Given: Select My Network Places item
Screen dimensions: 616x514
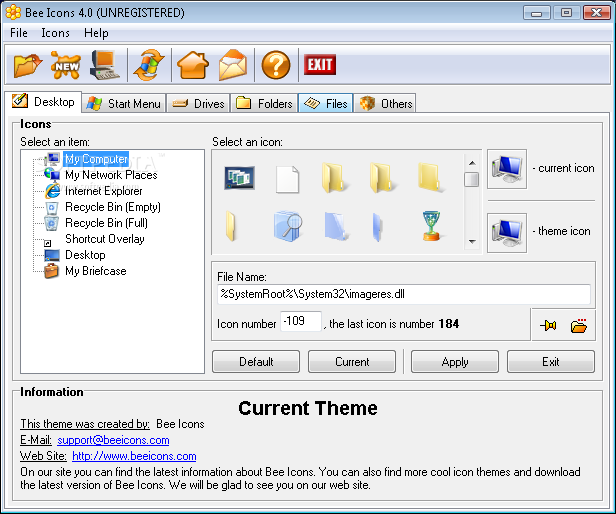Looking at the screenshot, I should click(x=111, y=175).
